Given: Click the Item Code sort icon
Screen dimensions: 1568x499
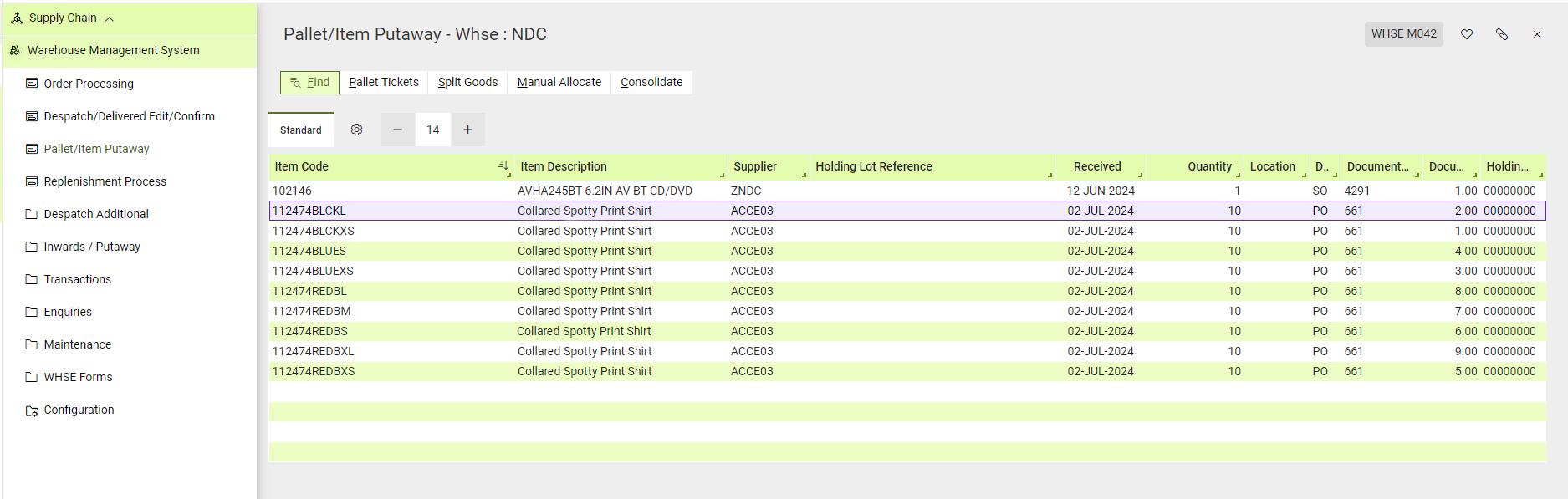Looking at the screenshot, I should (503, 165).
